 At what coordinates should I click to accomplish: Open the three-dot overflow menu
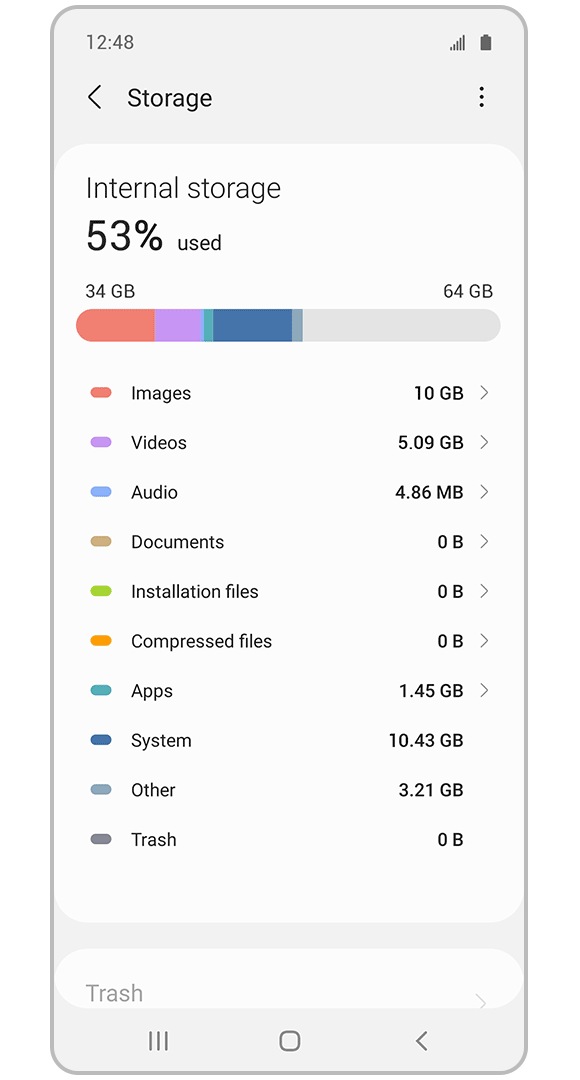pyautogui.click(x=481, y=96)
